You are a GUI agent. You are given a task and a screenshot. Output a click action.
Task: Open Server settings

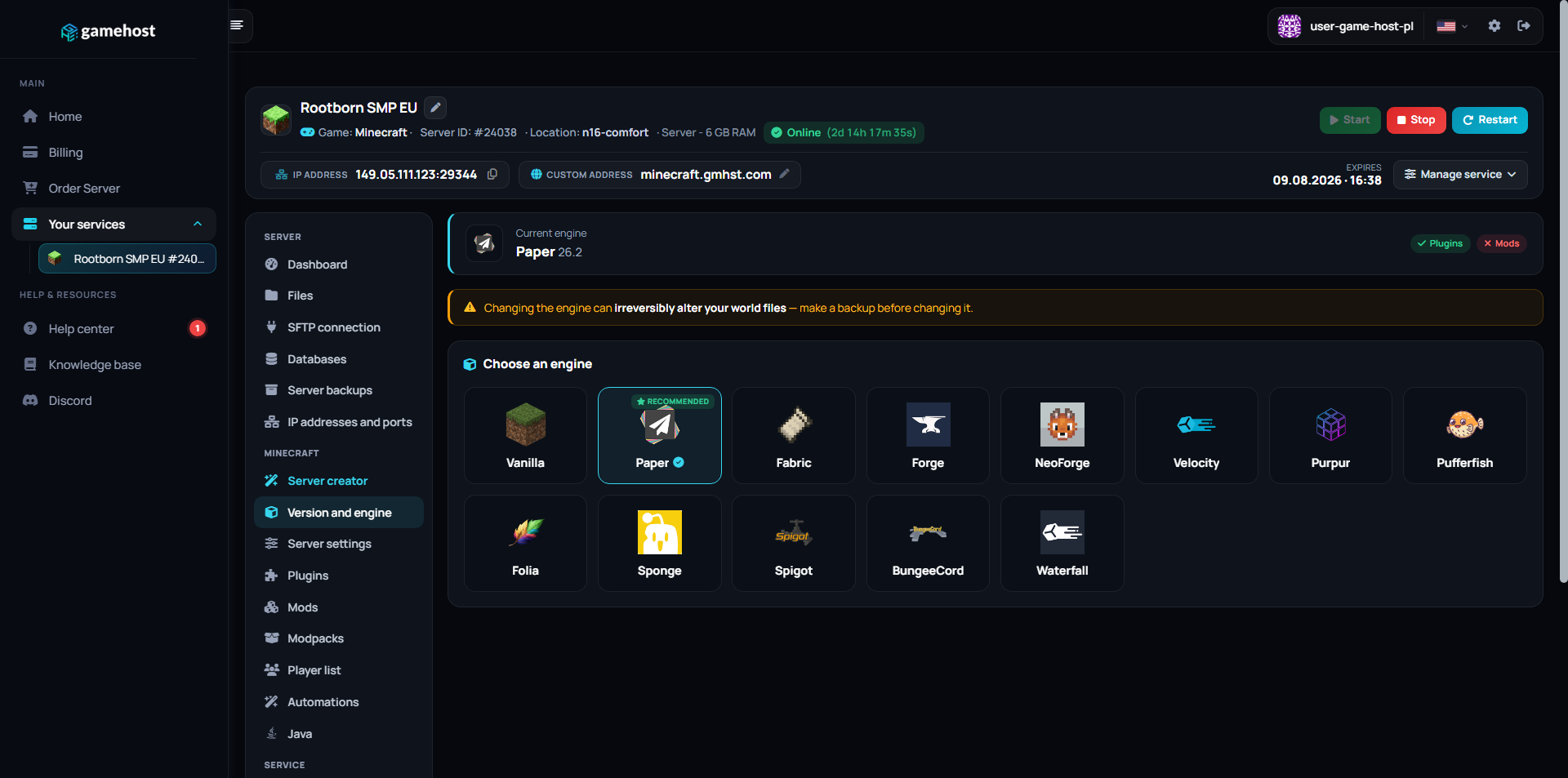339,544
